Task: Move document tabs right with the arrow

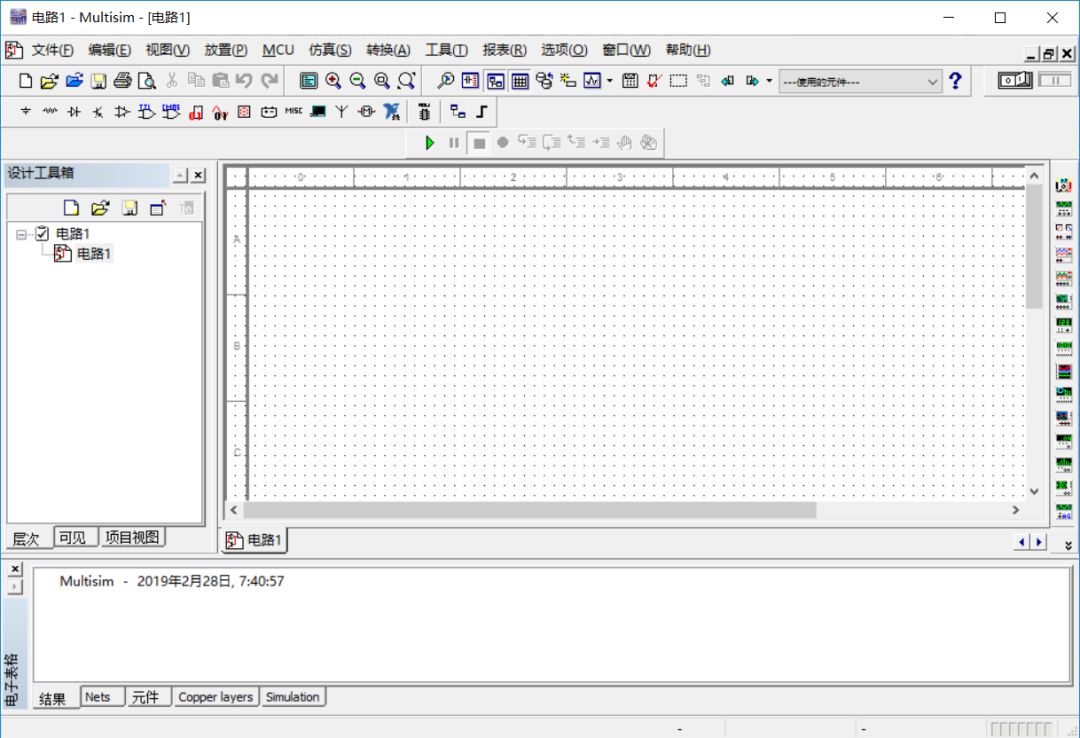Action: (x=1039, y=542)
